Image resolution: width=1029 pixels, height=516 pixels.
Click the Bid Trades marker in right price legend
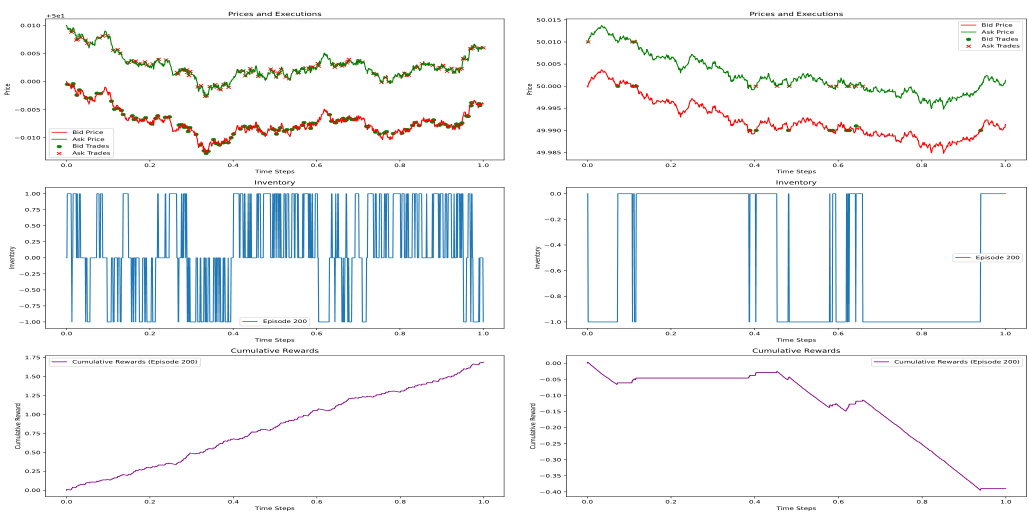(x=969, y=38)
